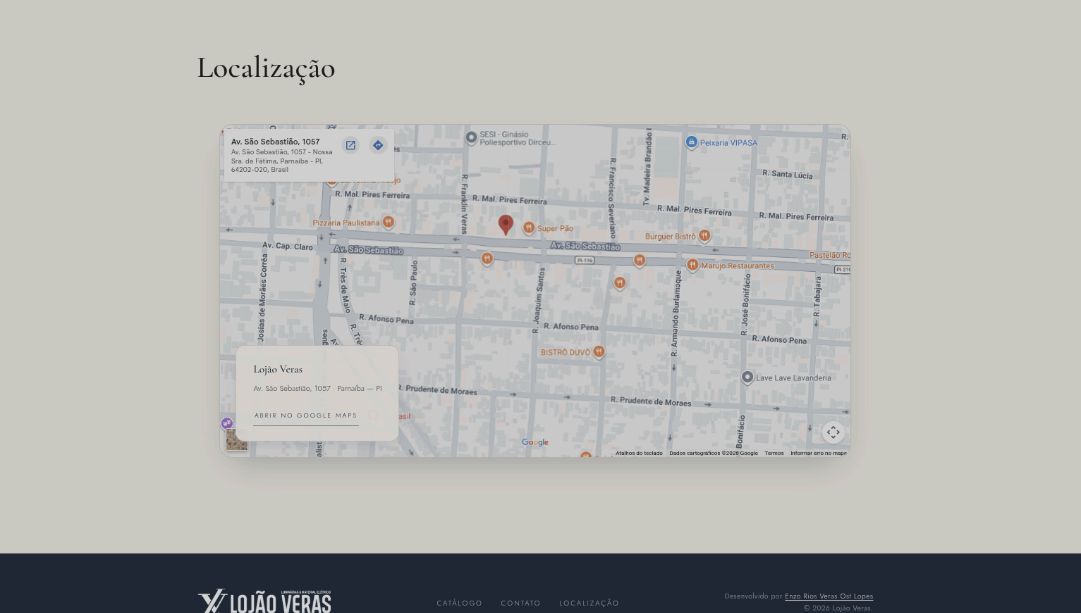Screen dimensions: 1081x613
Task: Click the Lojão Veras card heading
Action: click(278, 369)
